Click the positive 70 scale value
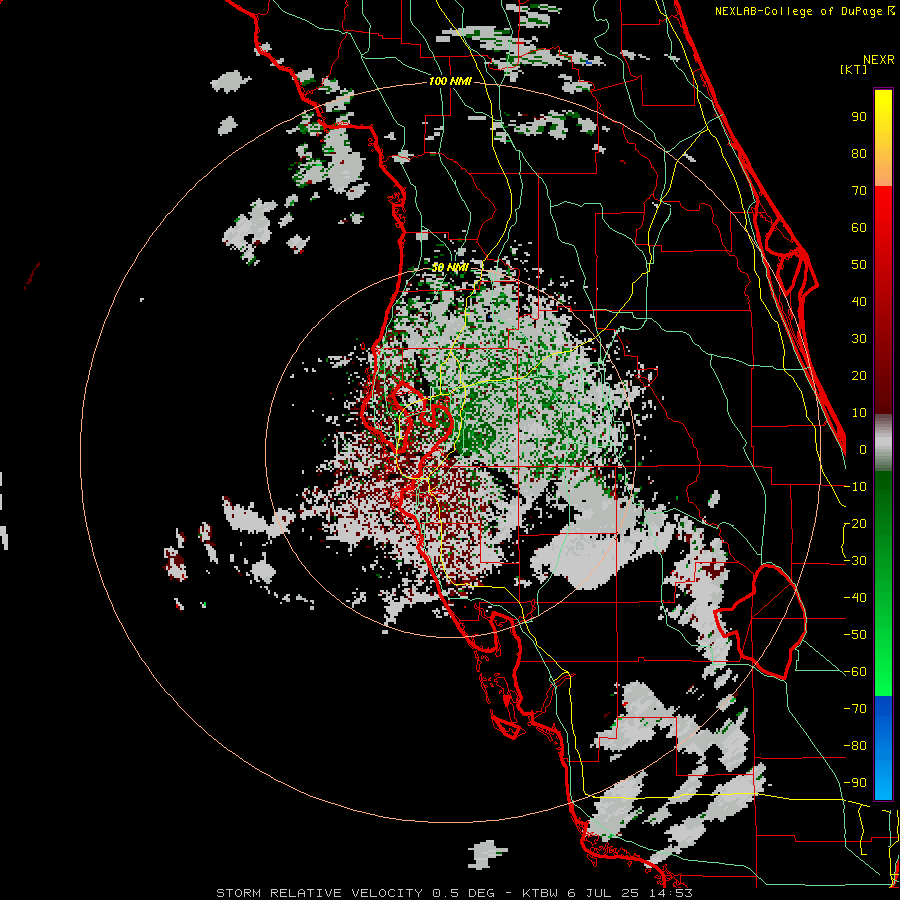Screen dimensions: 900x900 click(859, 191)
